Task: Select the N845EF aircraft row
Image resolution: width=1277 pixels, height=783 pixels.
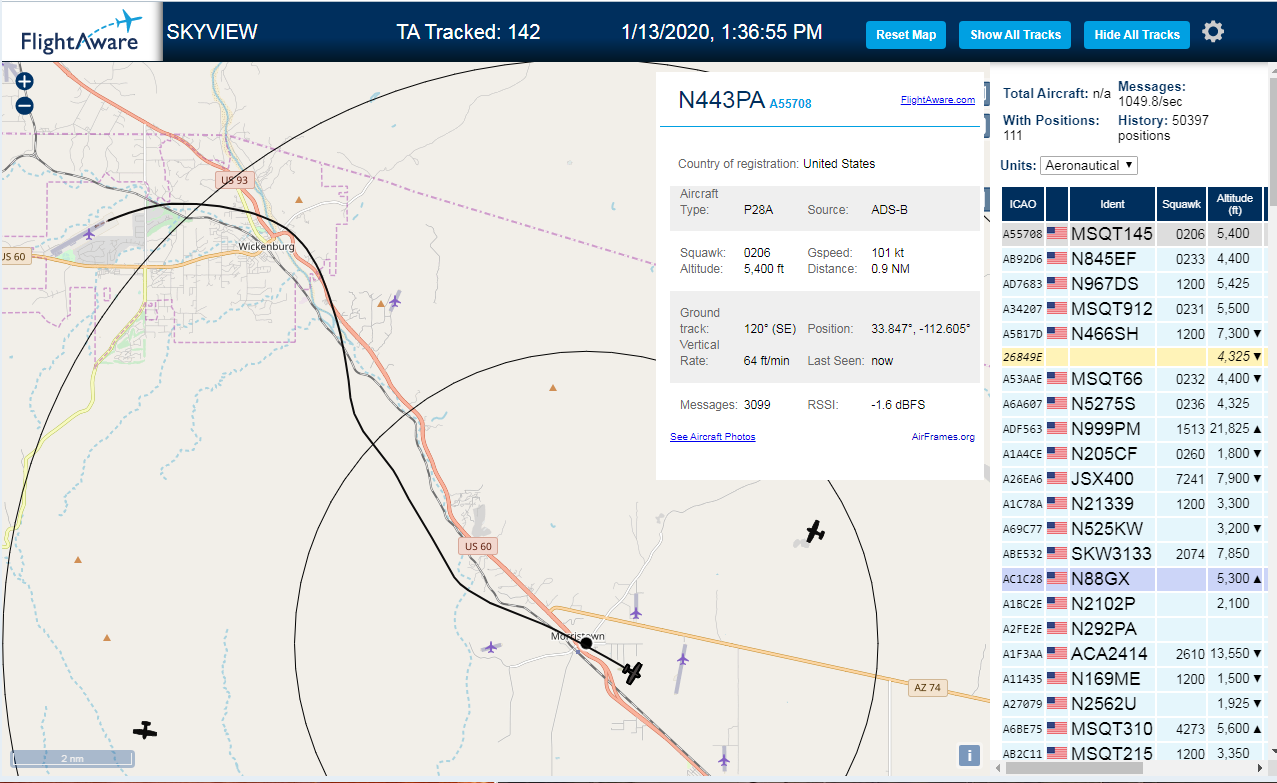Action: click(x=1134, y=259)
